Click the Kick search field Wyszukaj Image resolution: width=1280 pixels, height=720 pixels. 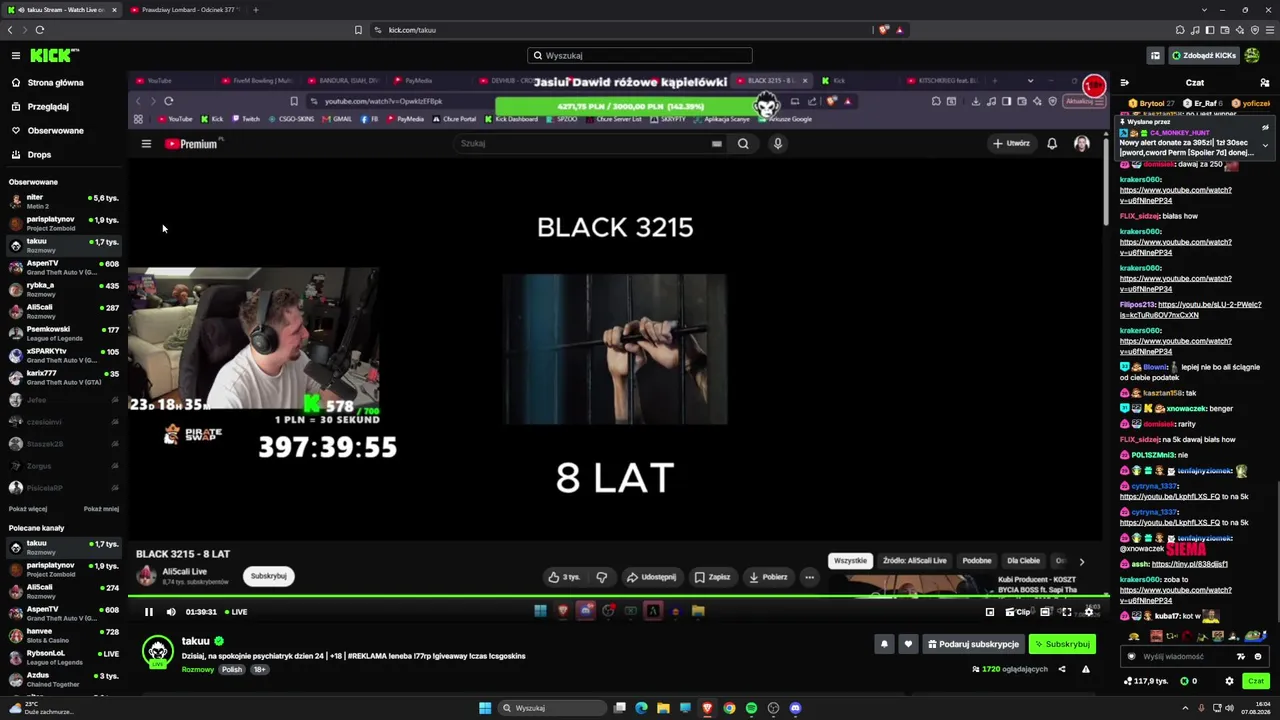(640, 56)
